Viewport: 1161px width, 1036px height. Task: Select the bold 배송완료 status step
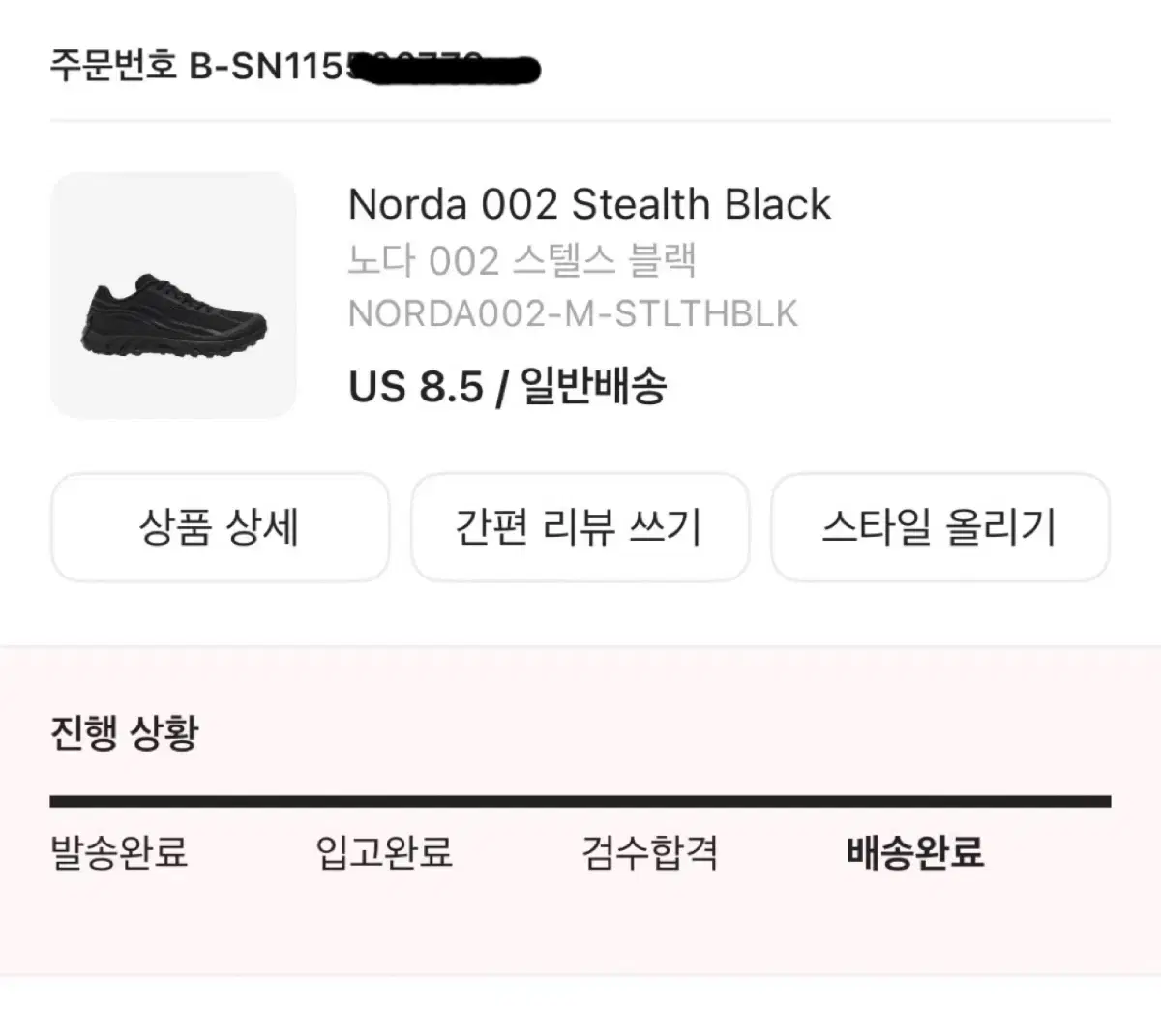coord(915,852)
